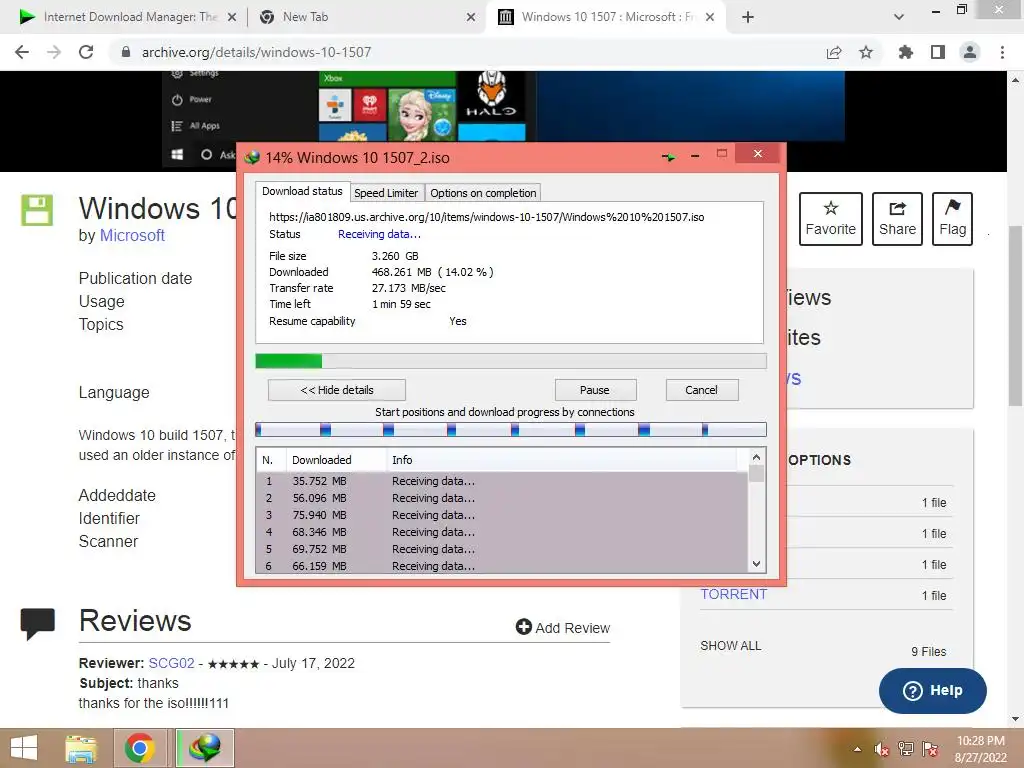This screenshot has height=768, width=1024.
Task: Open Chrome from taskbar
Action: coord(140,748)
